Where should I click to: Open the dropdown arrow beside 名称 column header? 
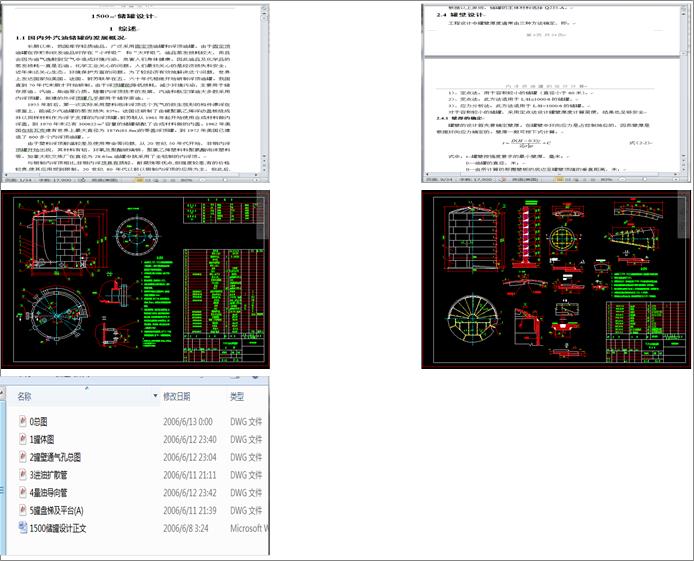[155, 396]
